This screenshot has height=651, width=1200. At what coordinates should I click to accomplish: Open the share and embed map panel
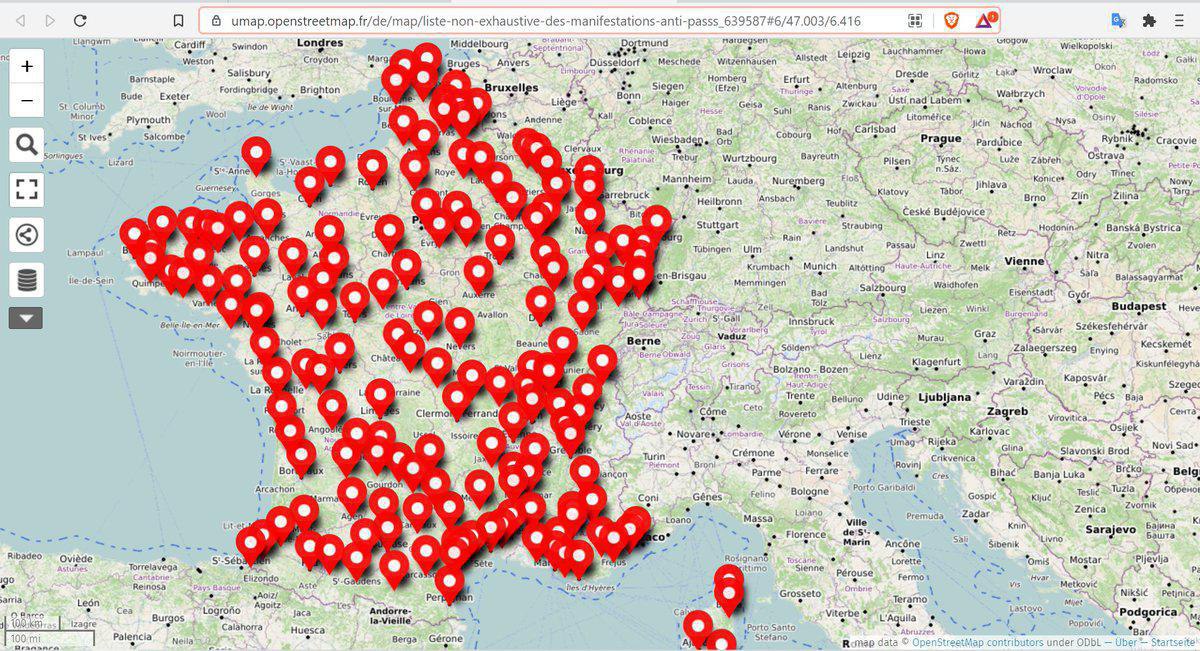[26, 235]
